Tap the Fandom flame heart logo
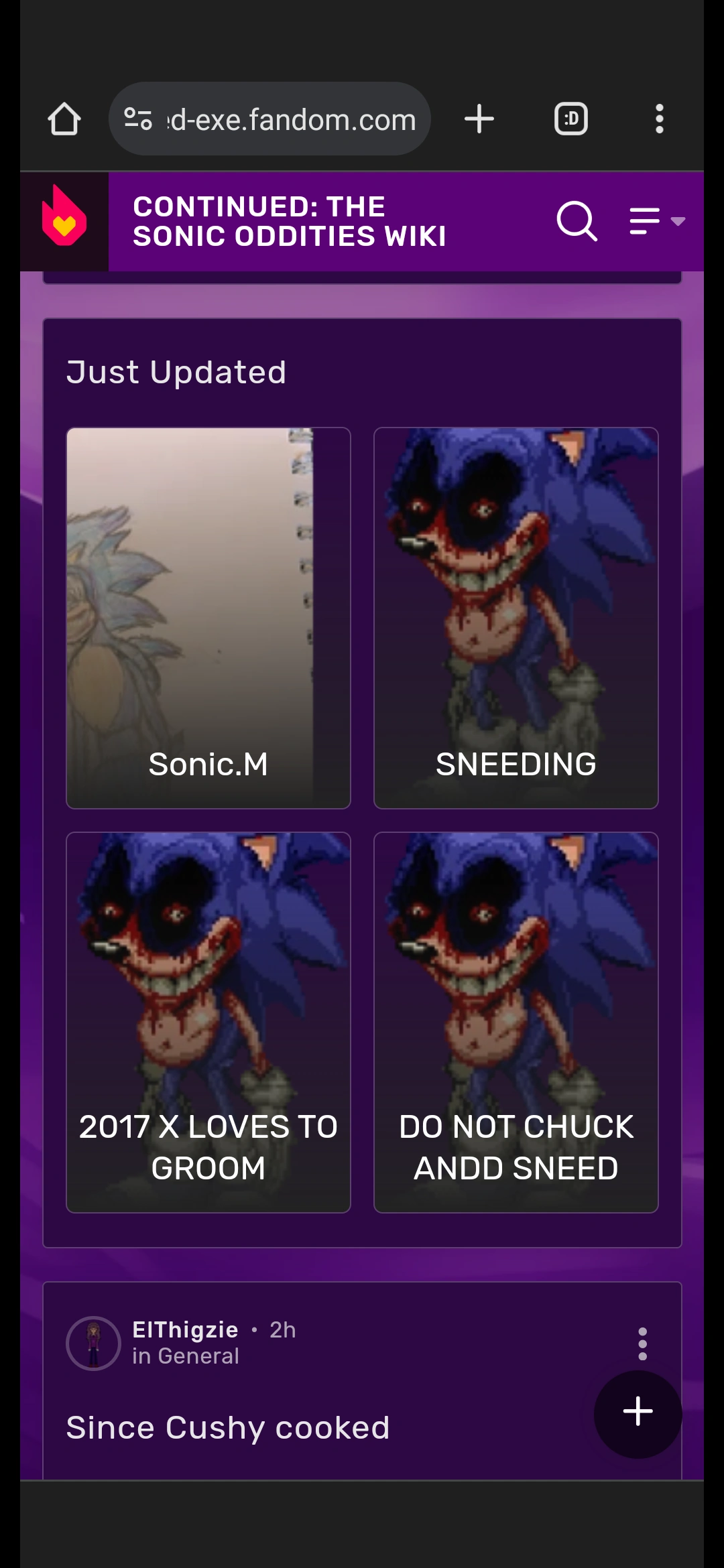Image resolution: width=724 pixels, height=1568 pixels. tap(64, 216)
